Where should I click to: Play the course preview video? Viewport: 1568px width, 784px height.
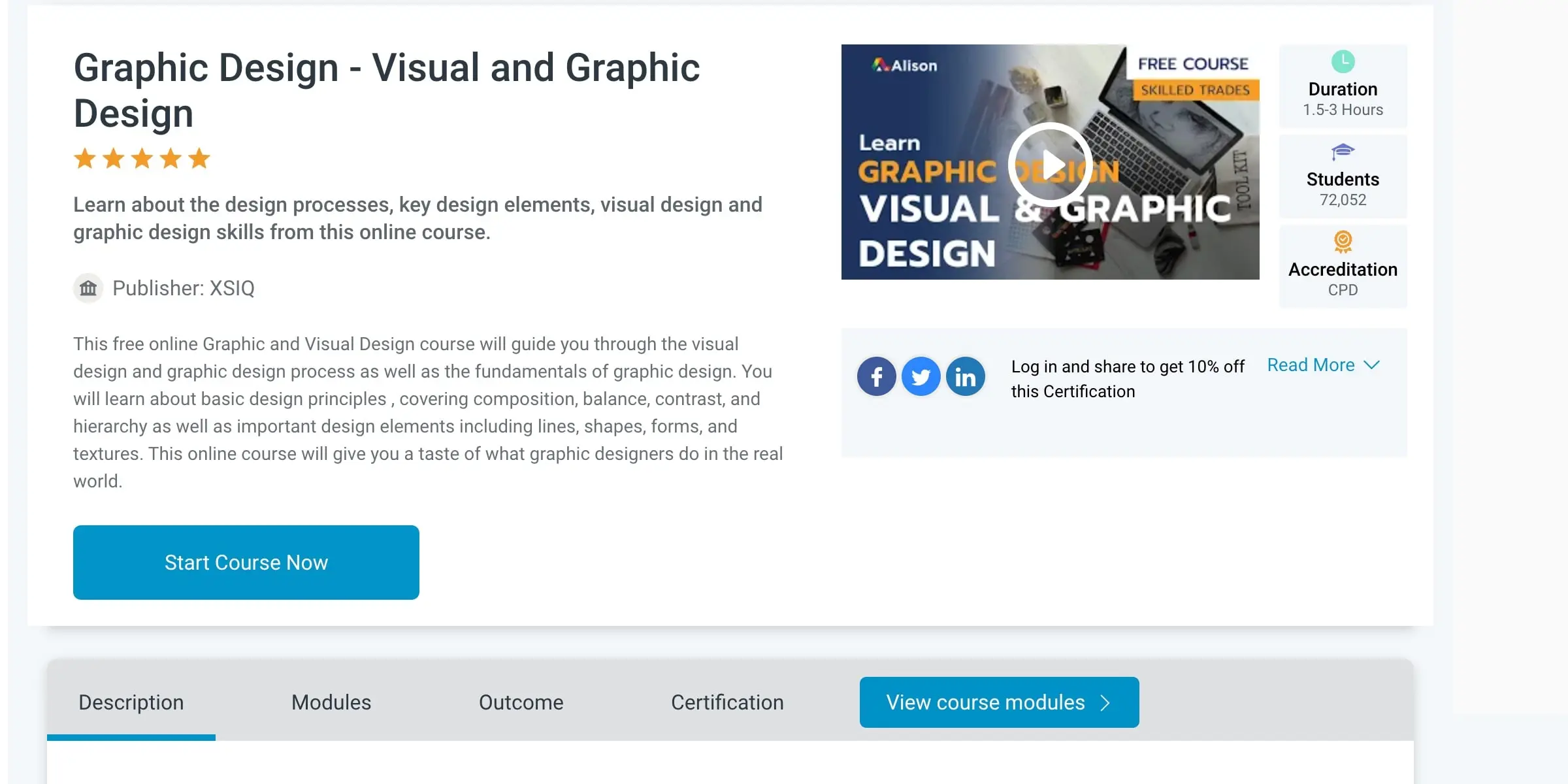coord(1050,164)
